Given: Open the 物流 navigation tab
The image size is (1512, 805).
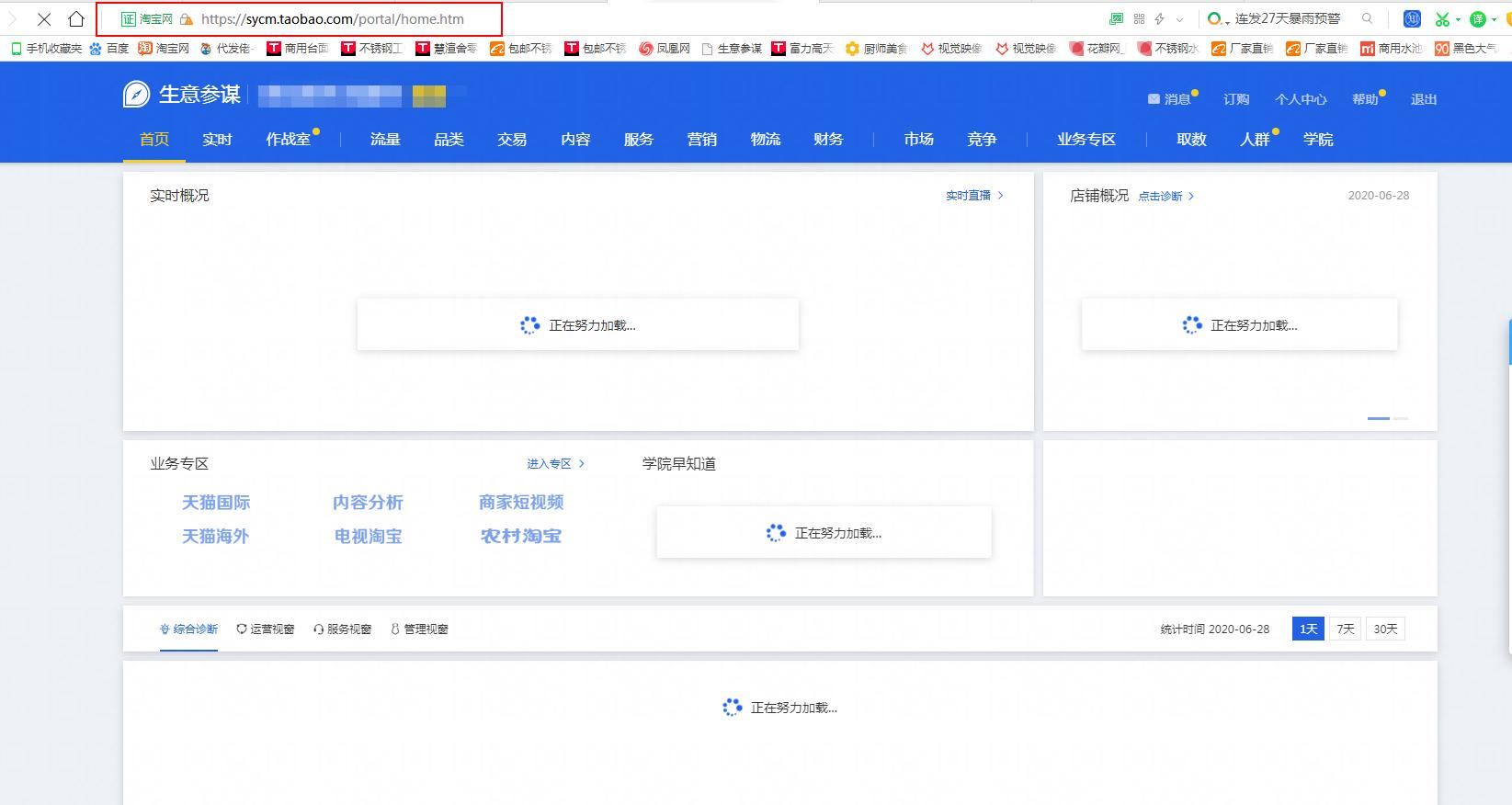Looking at the screenshot, I should [765, 140].
